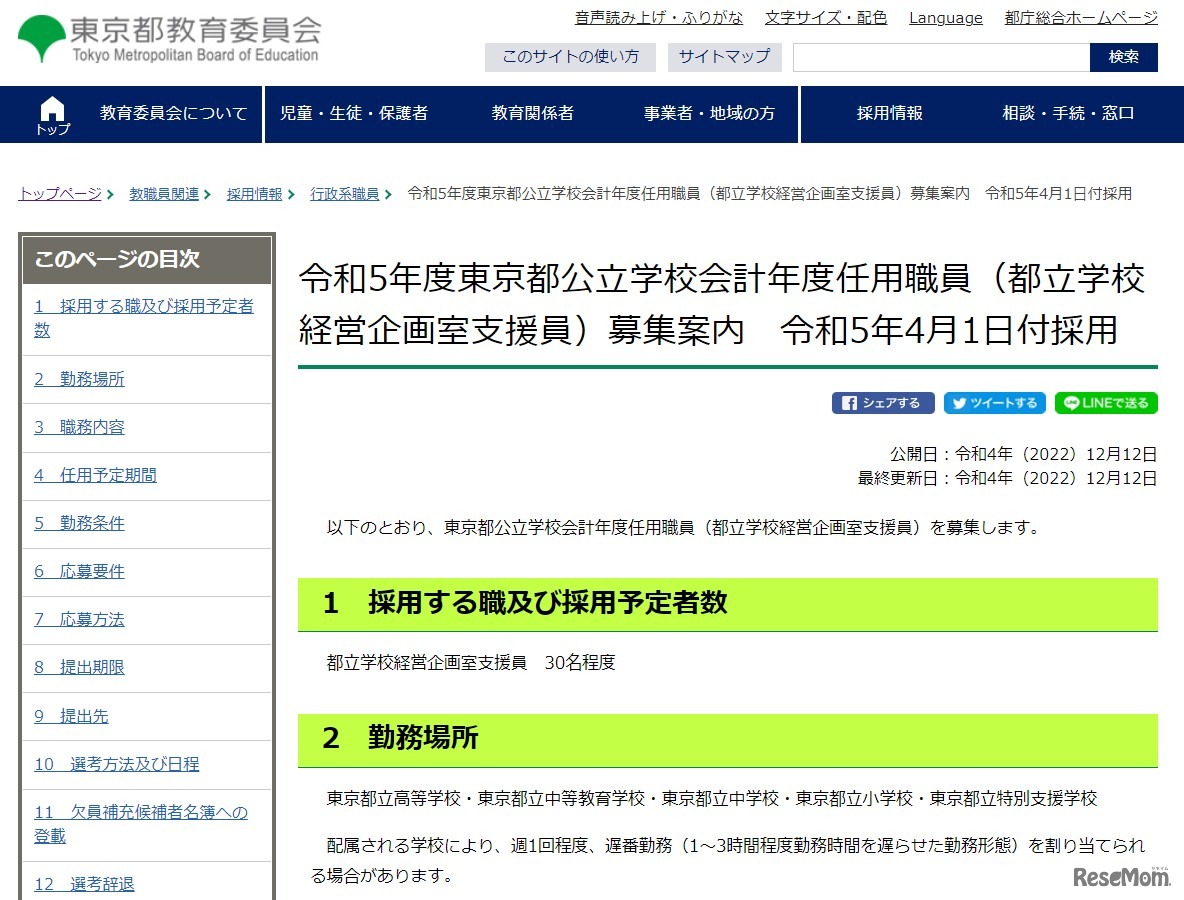Open the 音声読み上げ・ふりがな link

(x=659, y=17)
